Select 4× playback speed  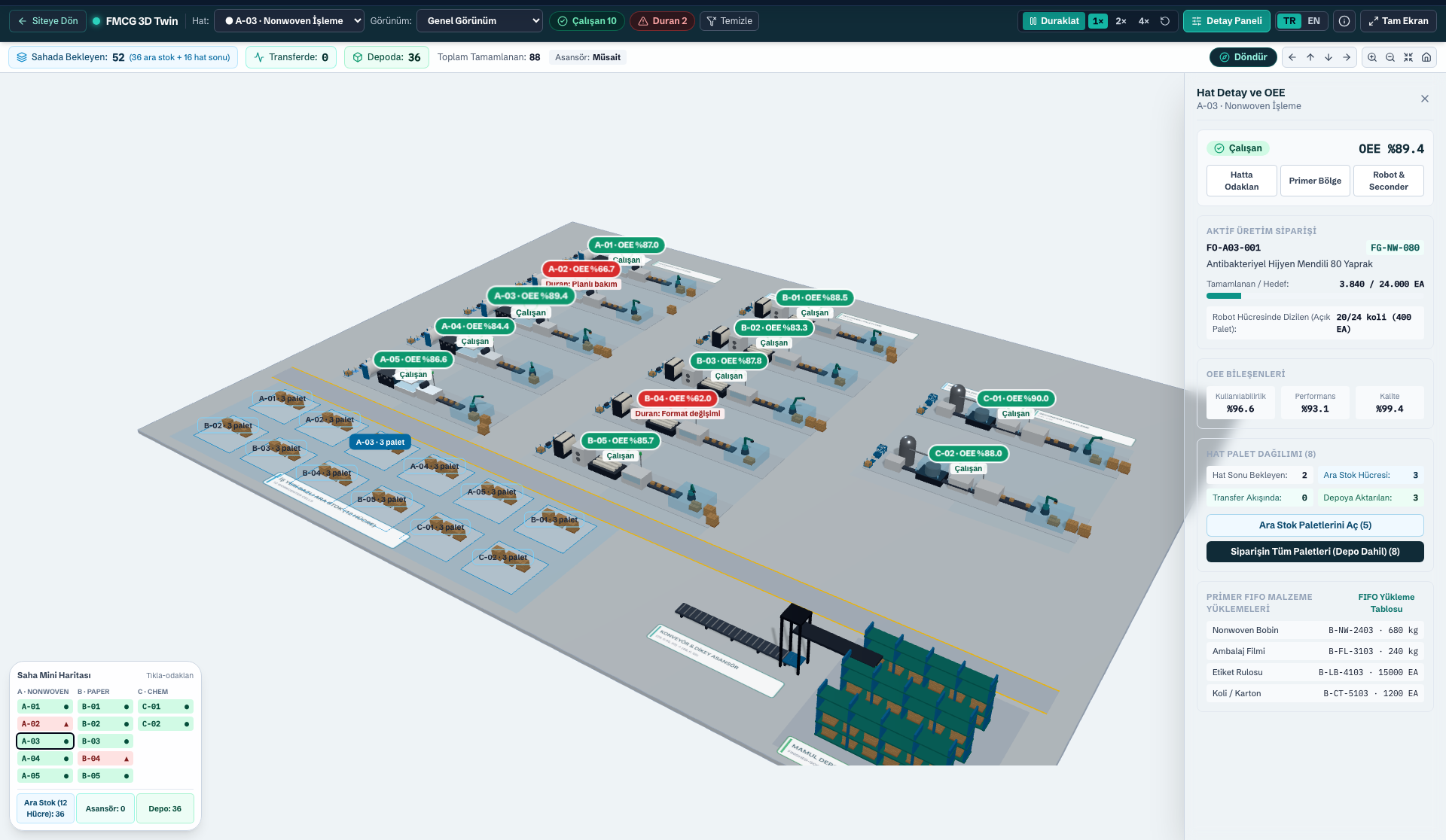pyautogui.click(x=1143, y=21)
